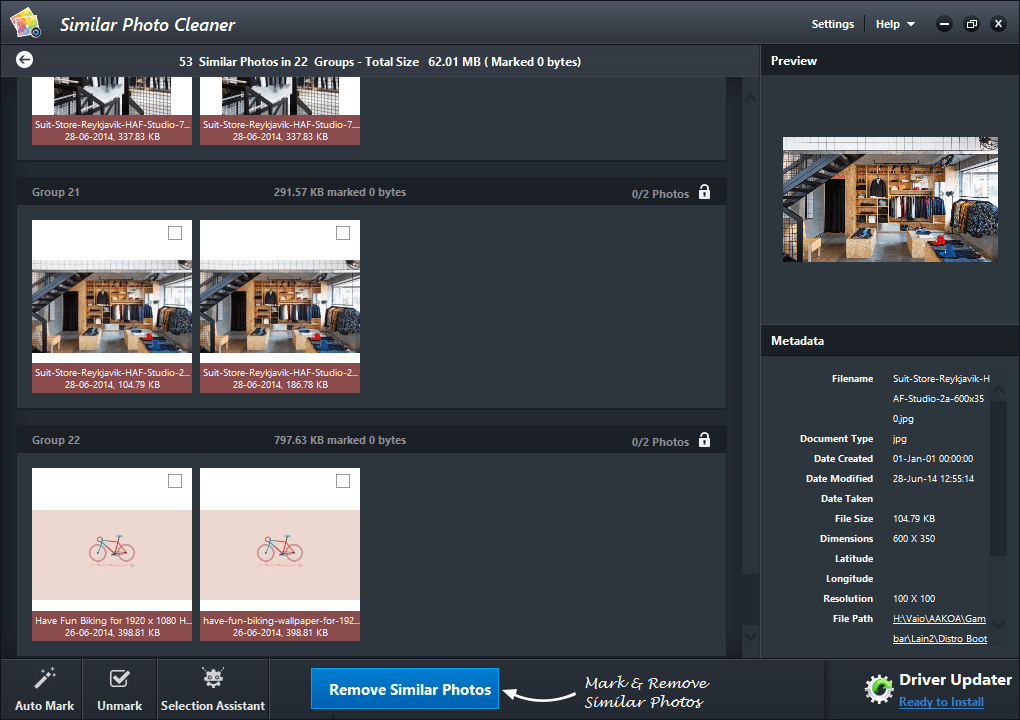Open the Settings menu

click(832, 24)
